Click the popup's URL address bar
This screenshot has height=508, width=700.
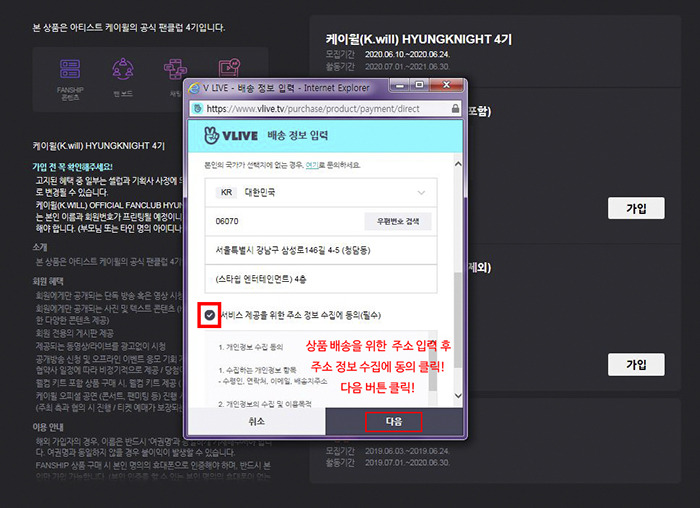(326, 108)
